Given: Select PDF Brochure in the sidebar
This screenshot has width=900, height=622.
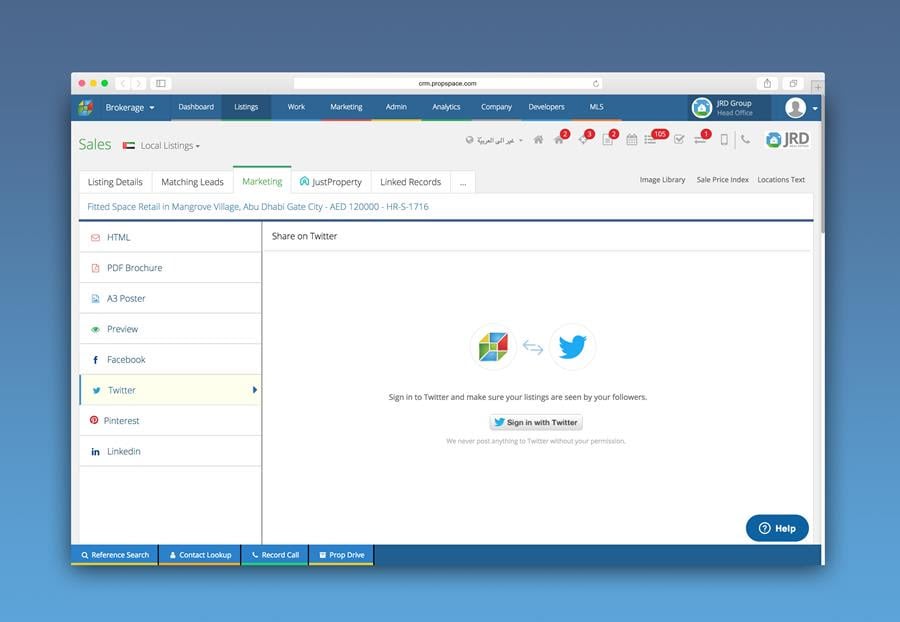Looking at the screenshot, I should click(x=170, y=267).
